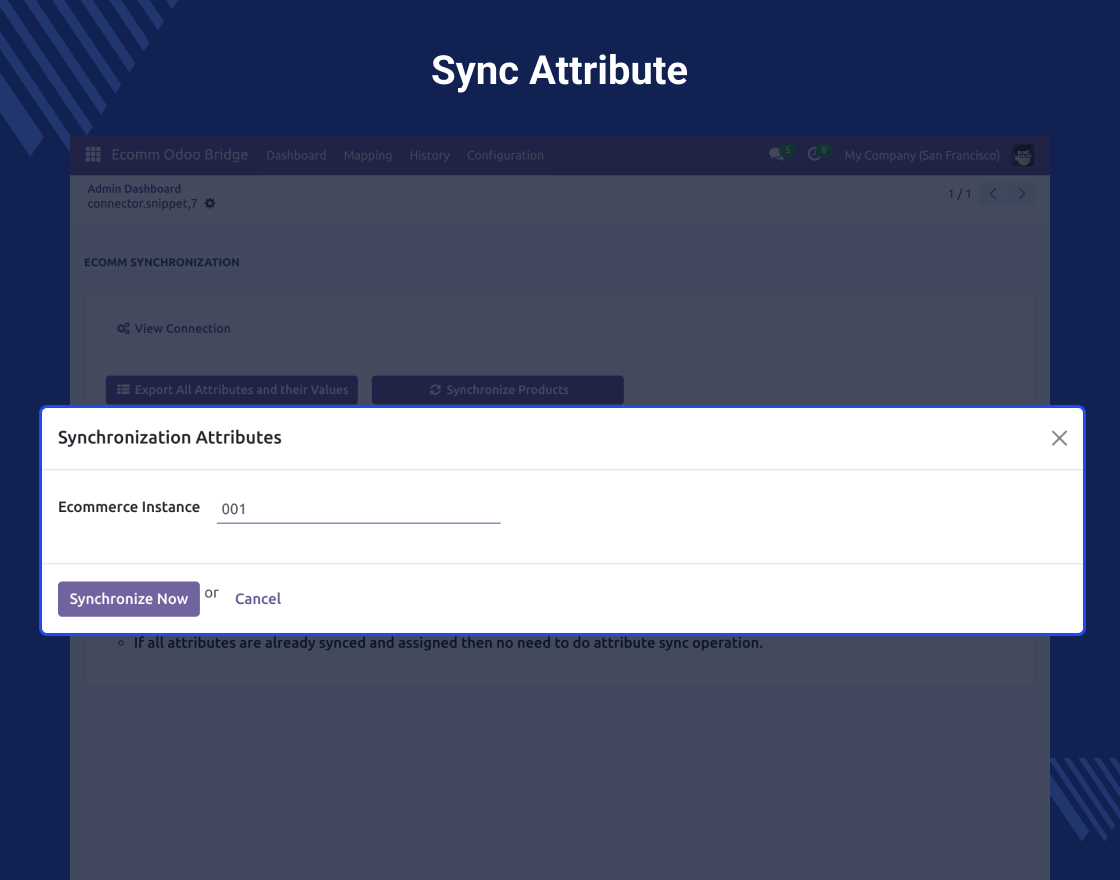Open the activities clock icon
1120x880 pixels.
point(814,154)
